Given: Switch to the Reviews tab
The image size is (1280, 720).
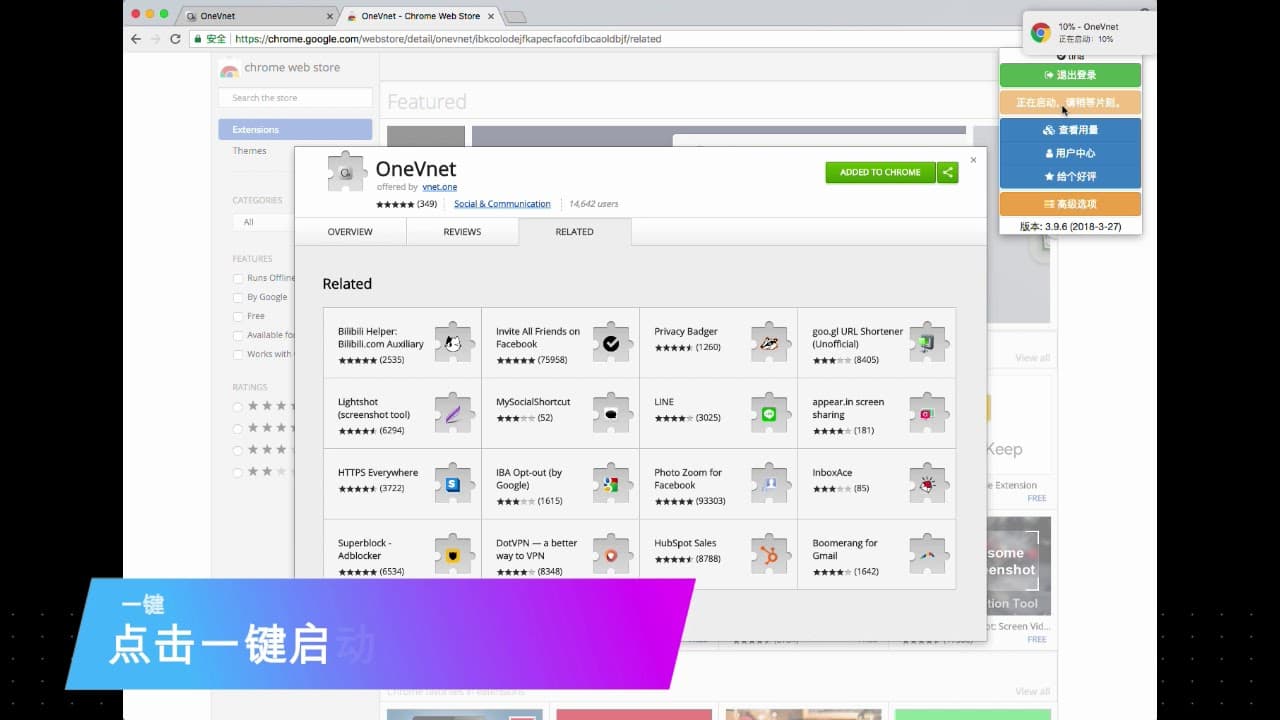Looking at the screenshot, I should click(462, 232).
